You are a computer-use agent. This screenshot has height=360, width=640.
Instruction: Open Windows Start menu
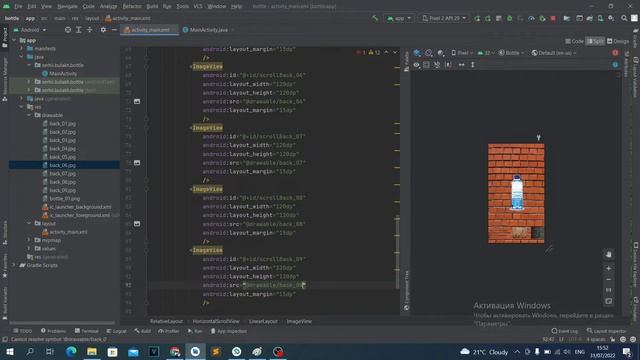pyautogui.click(x=9, y=351)
